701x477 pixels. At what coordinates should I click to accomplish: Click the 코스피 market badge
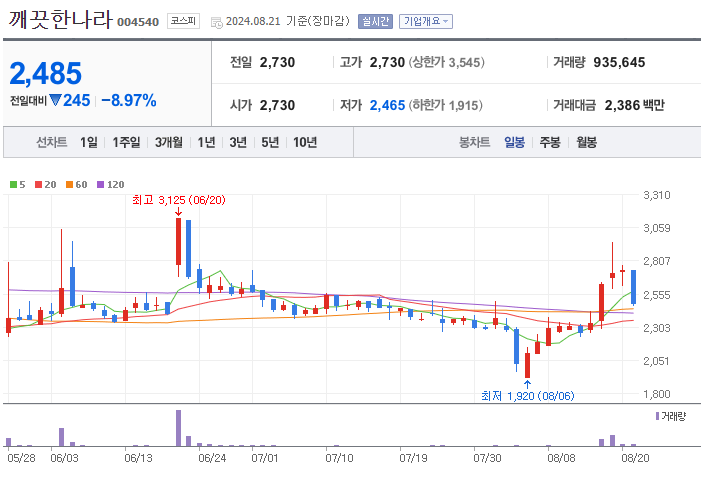[183, 21]
